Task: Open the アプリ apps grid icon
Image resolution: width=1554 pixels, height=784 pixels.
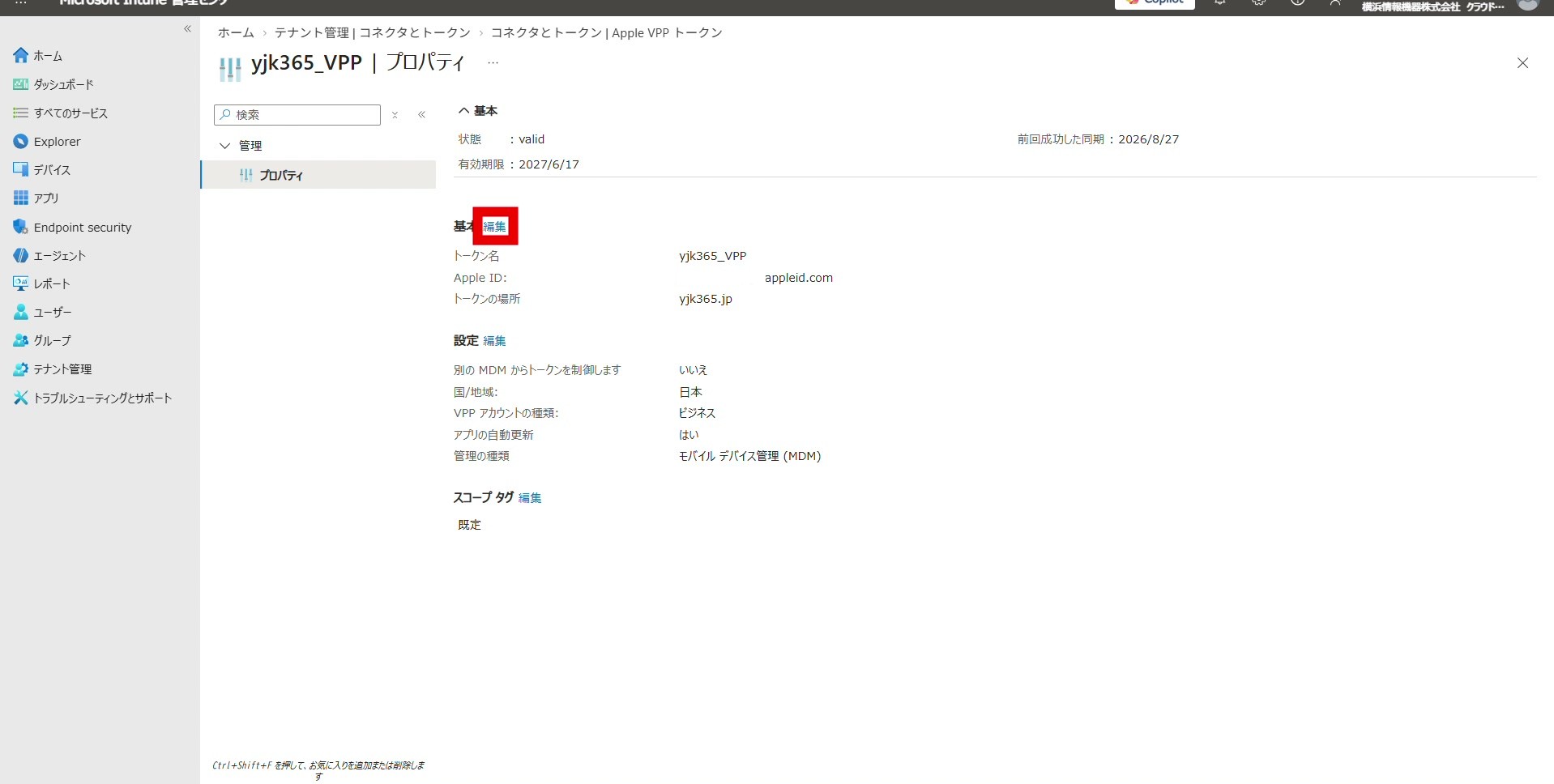Action: pyautogui.click(x=21, y=198)
